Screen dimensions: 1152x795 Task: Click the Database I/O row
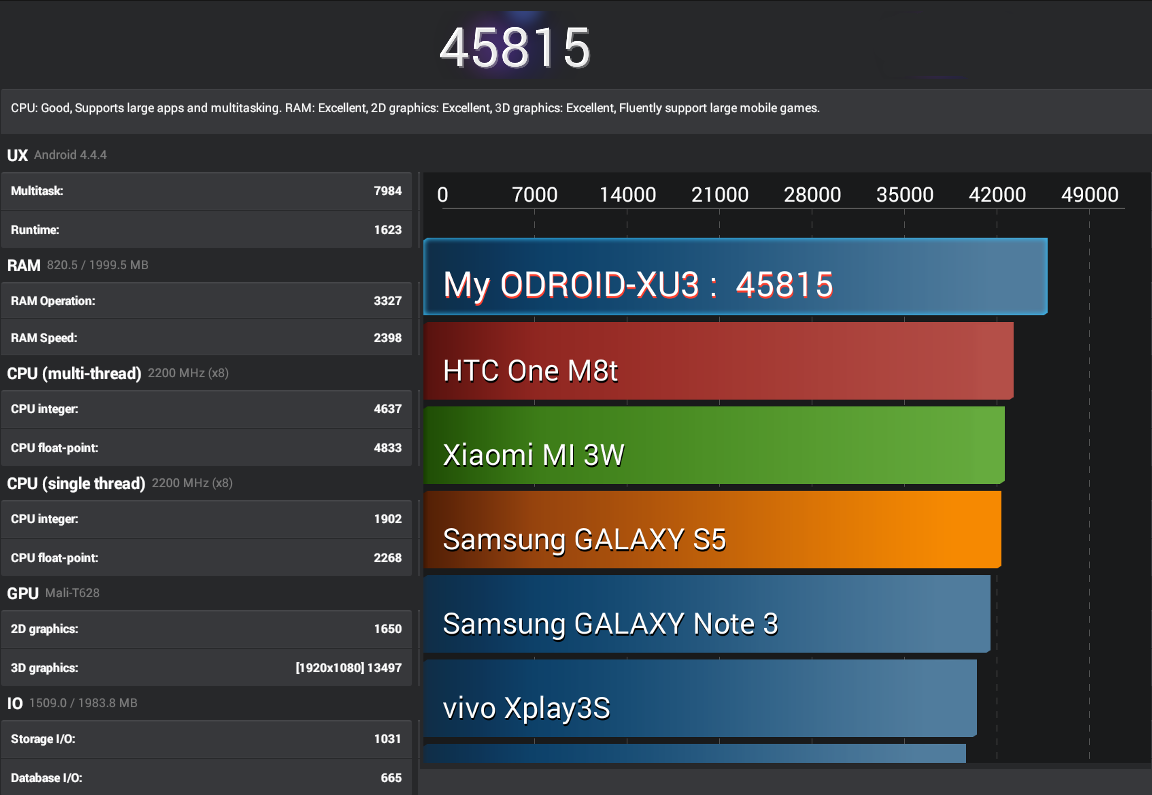tap(206, 777)
